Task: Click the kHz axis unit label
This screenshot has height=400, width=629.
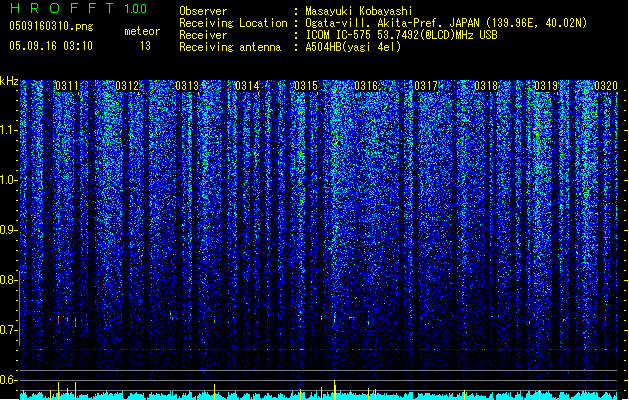Action: click(x=9, y=81)
